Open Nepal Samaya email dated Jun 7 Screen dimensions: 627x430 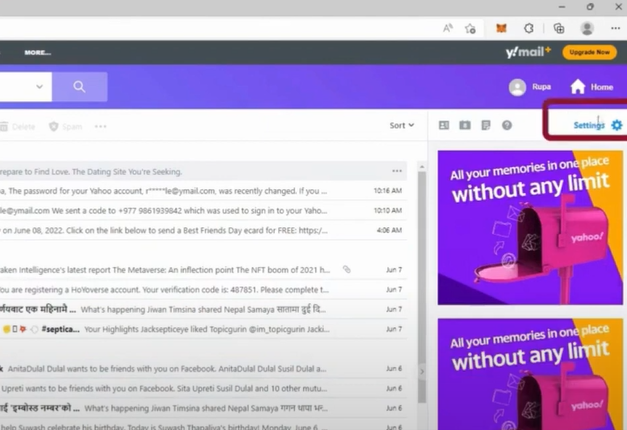click(204, 310)
